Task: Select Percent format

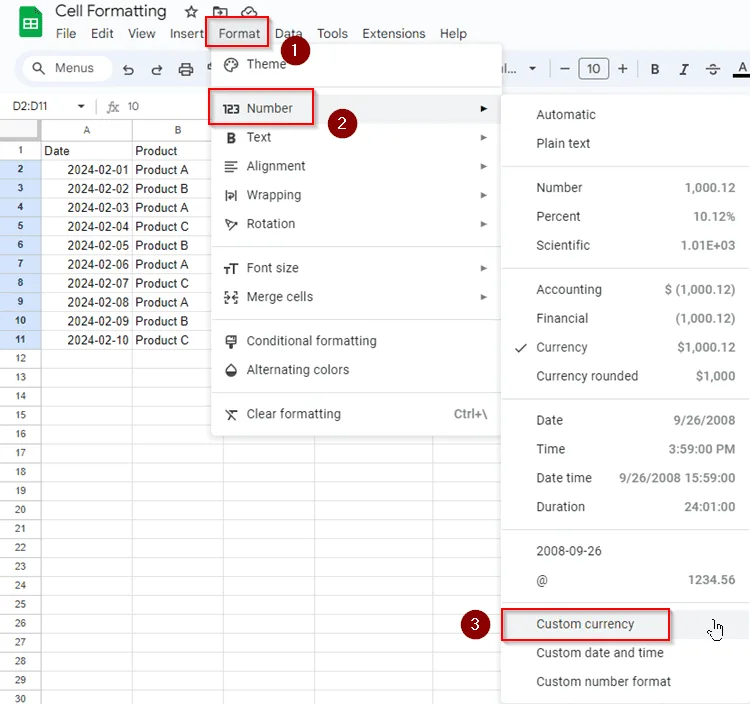Action: click(x=626, y=217)
